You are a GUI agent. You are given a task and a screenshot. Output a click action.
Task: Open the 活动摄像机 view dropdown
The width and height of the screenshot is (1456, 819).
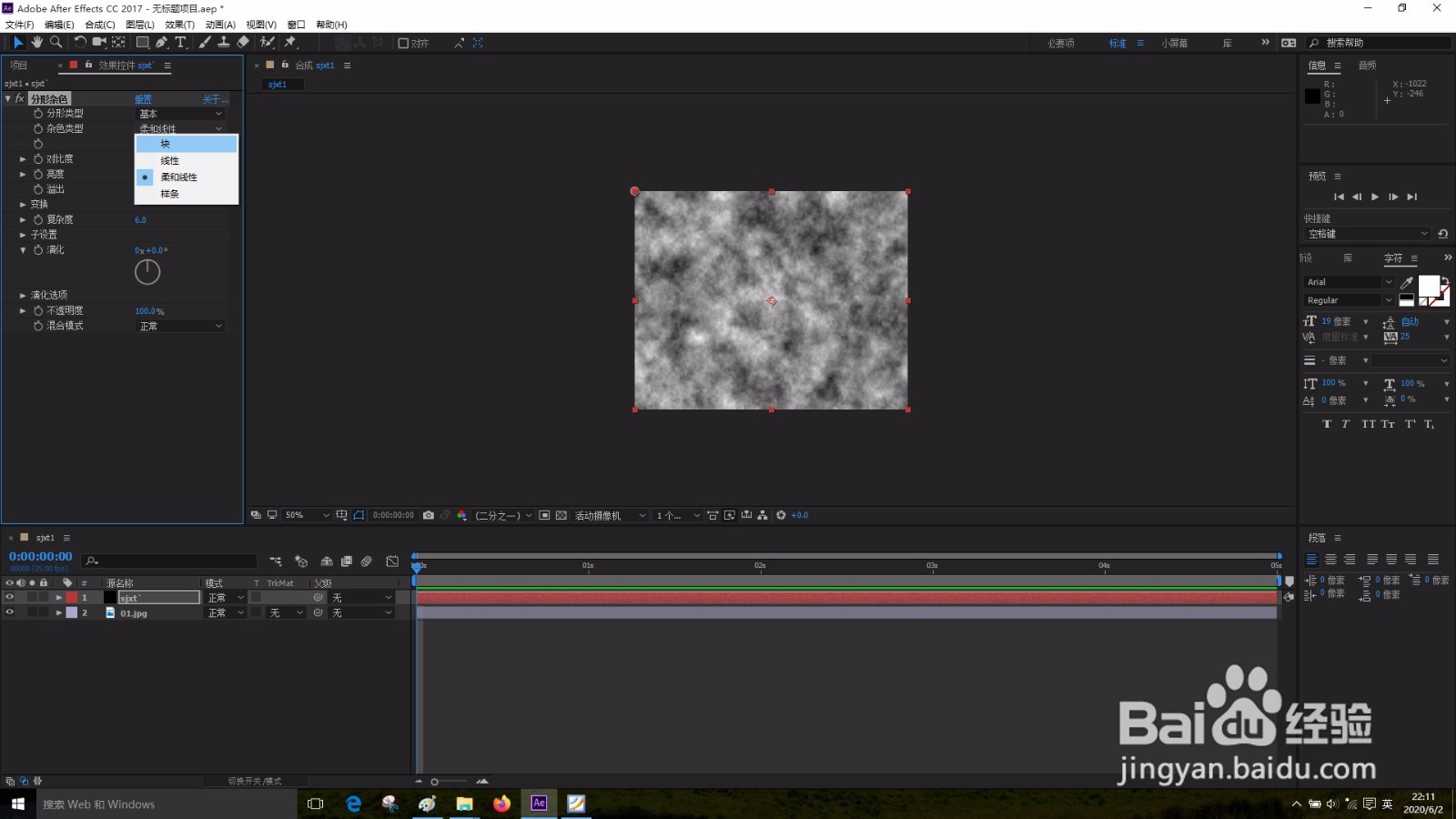coord(610,515)
